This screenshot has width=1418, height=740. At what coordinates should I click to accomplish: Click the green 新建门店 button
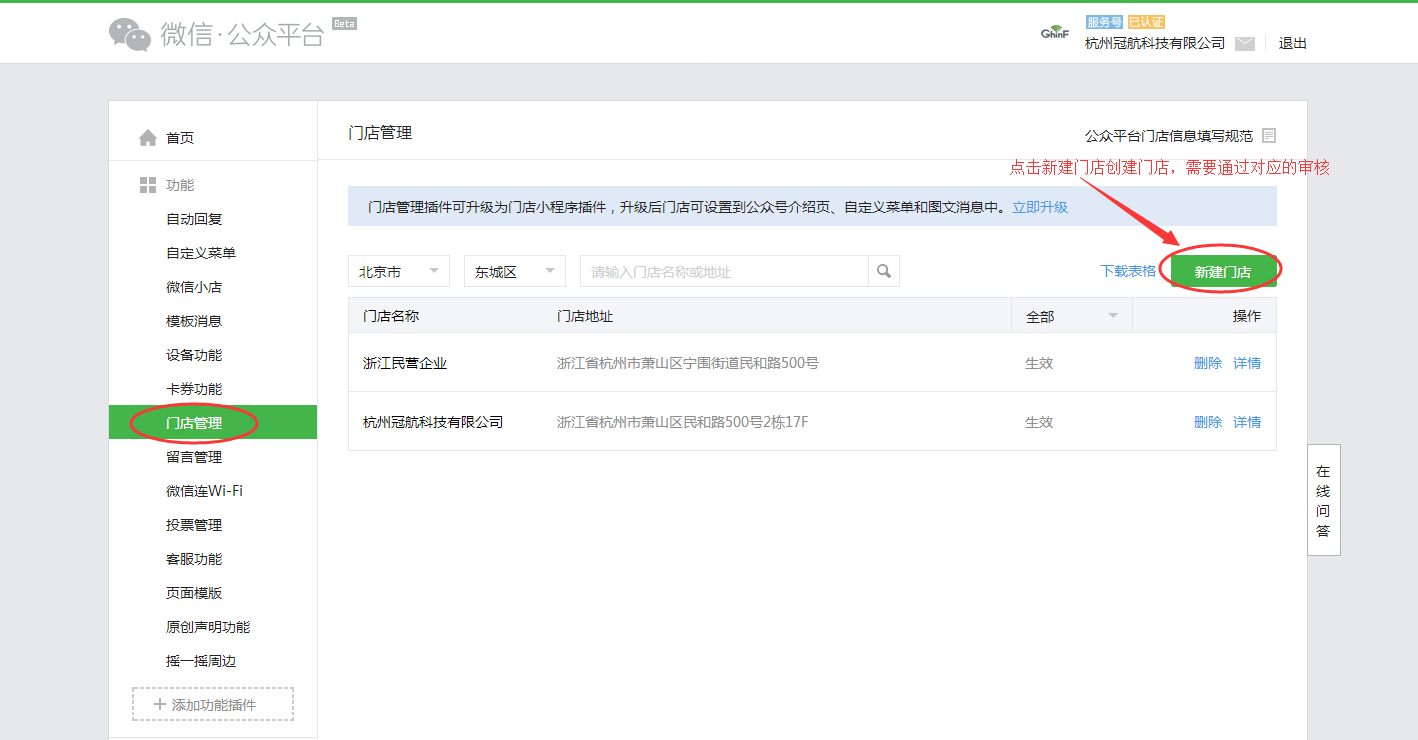point(1223,271)
